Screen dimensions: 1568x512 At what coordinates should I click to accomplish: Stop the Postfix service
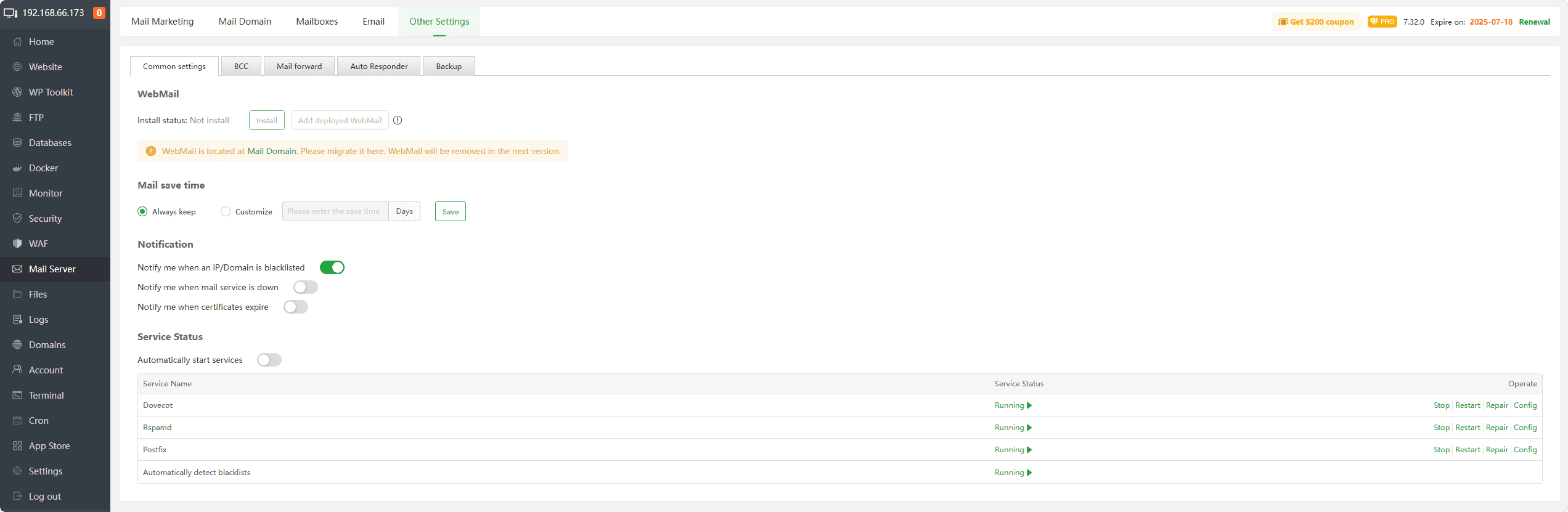coord(1442,450)
